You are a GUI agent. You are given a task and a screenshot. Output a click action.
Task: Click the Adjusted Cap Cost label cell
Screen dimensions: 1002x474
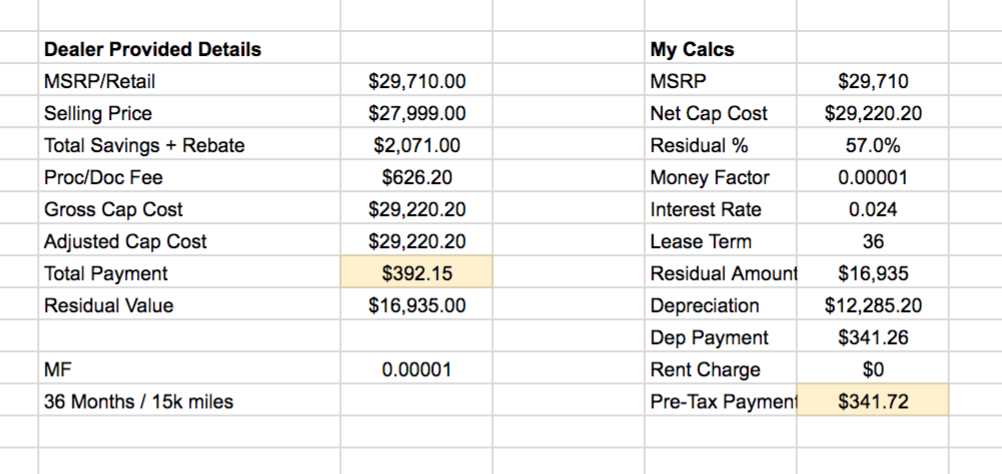[x=190, y=241]
